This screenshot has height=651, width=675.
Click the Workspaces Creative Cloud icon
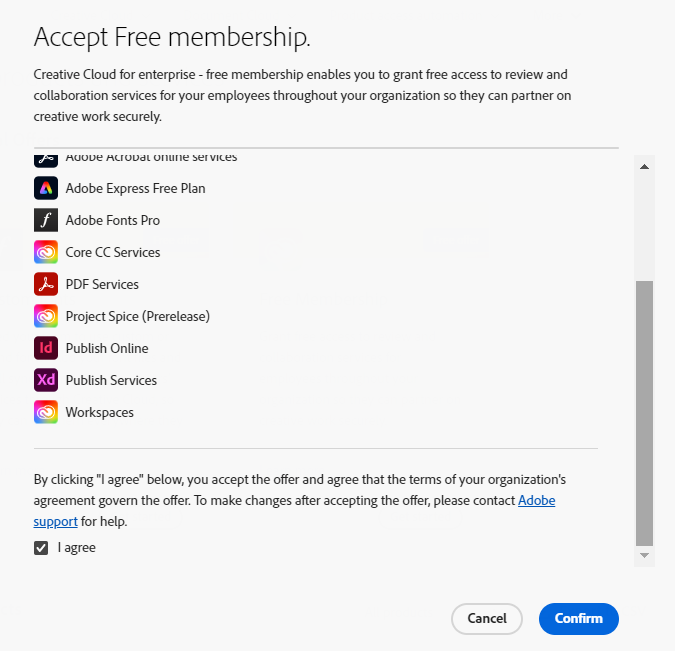click(46, 412)
